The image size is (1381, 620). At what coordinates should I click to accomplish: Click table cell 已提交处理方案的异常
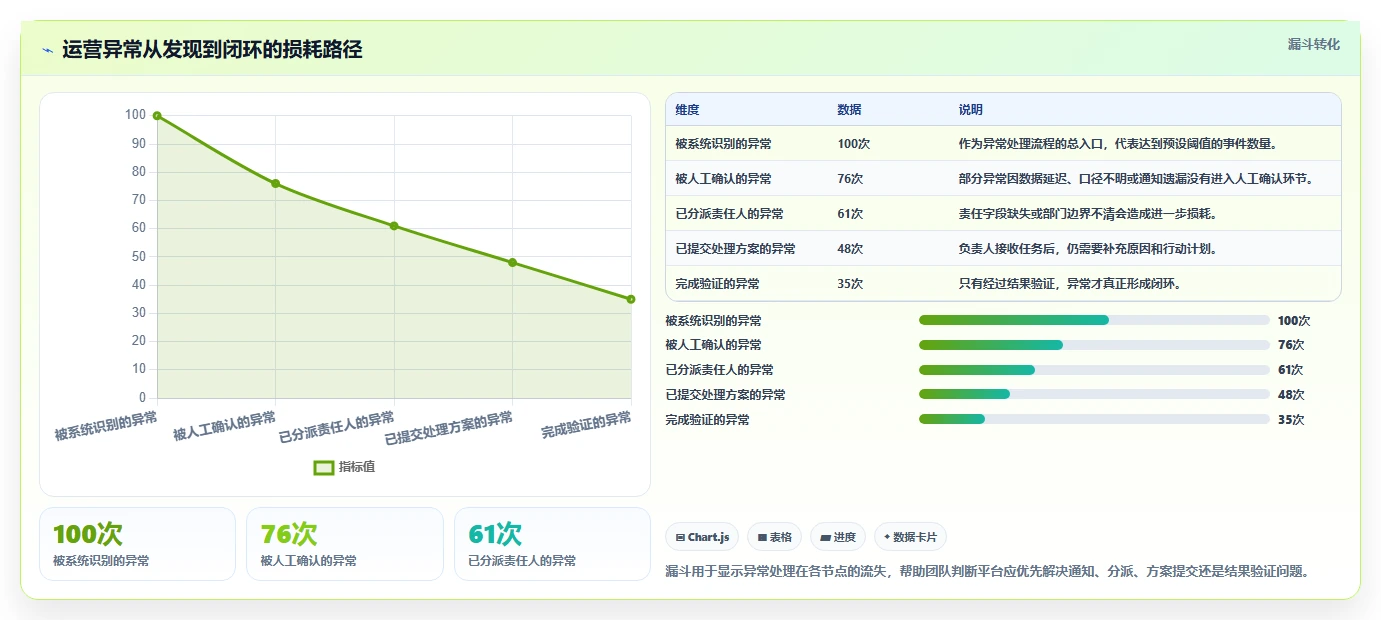[x=735, y=249]
